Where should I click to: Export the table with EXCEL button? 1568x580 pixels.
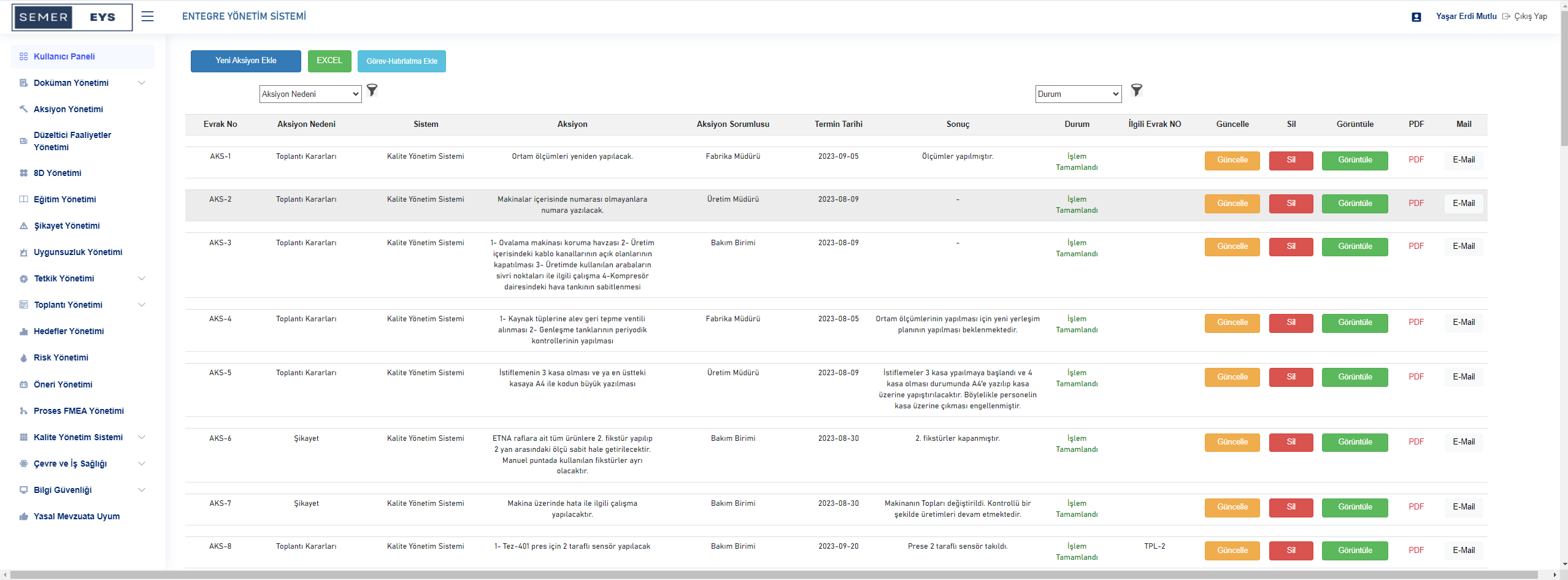click(x=329, y=61)
